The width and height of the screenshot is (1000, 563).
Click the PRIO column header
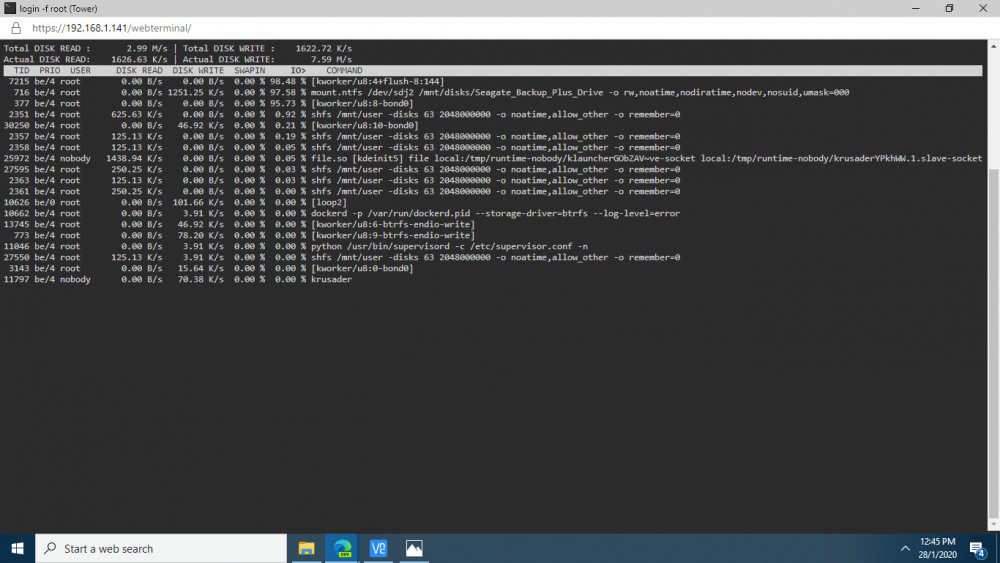pos(50,71)
